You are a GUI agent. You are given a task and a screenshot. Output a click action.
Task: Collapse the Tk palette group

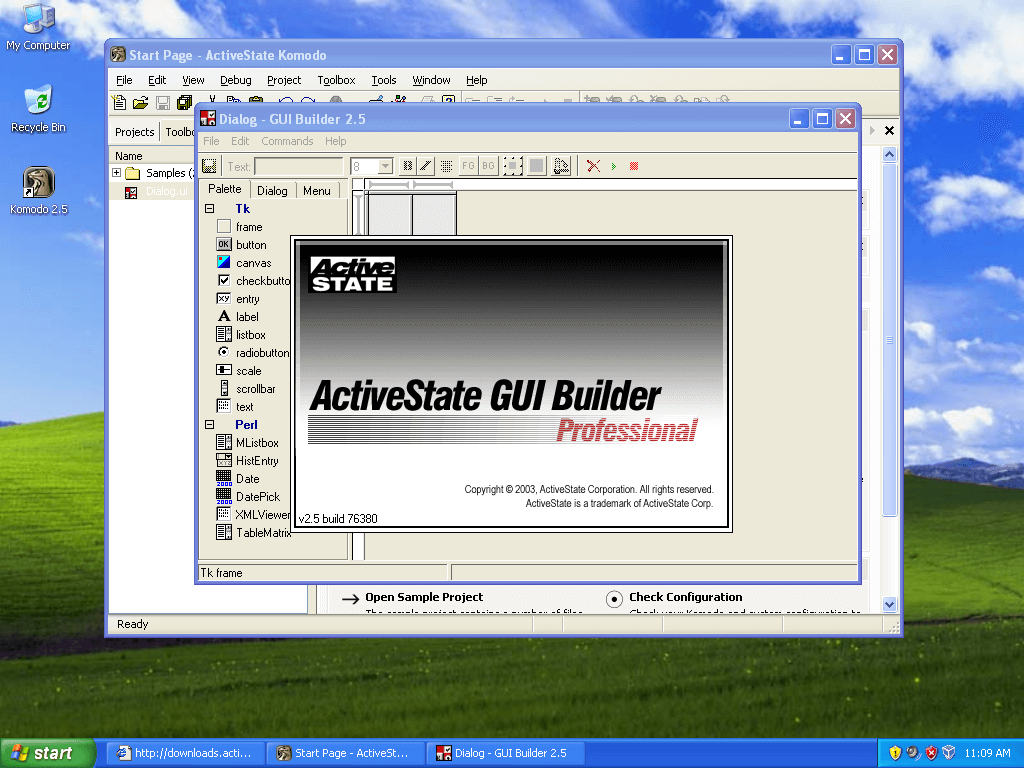[x=210, y=209]
